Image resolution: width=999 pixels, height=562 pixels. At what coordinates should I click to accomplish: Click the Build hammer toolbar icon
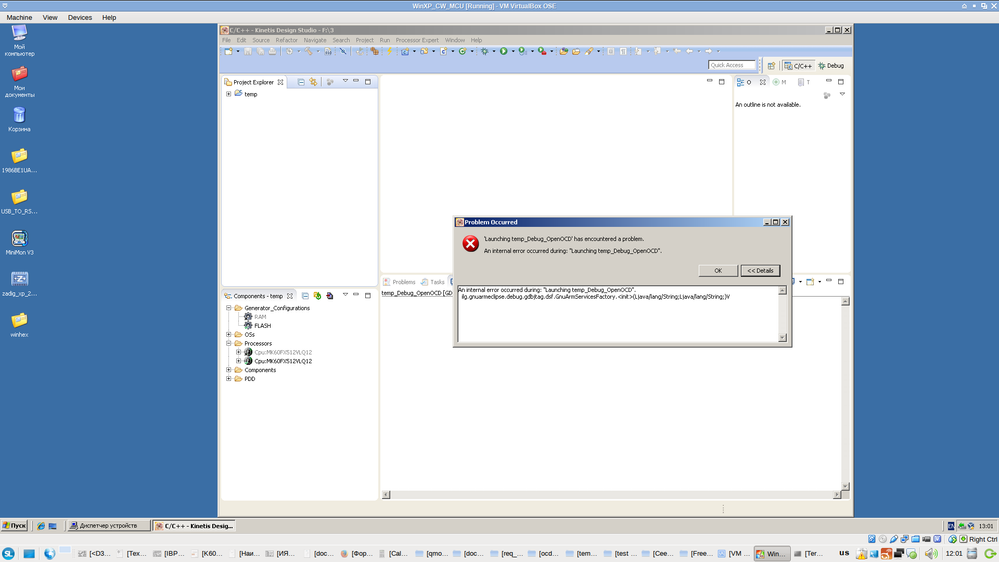coord(308,51)
